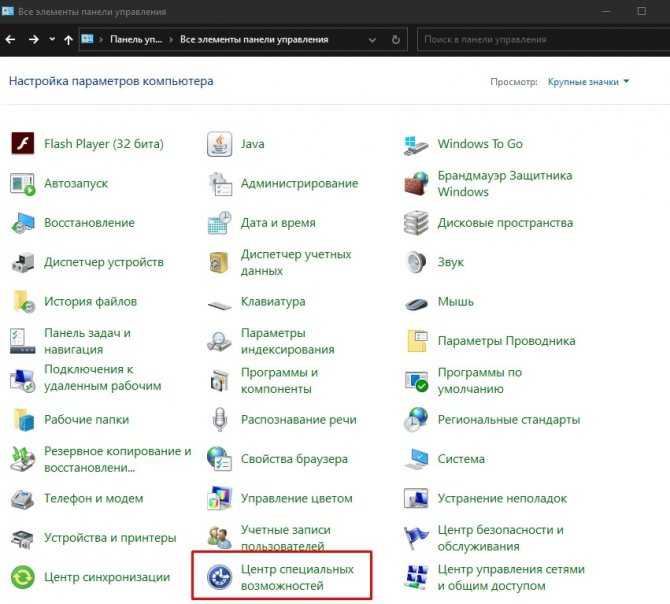This screenshot has height=604, width=670.
Task: Open the Центр синхронизации green icon
Action: pos(22,577)
